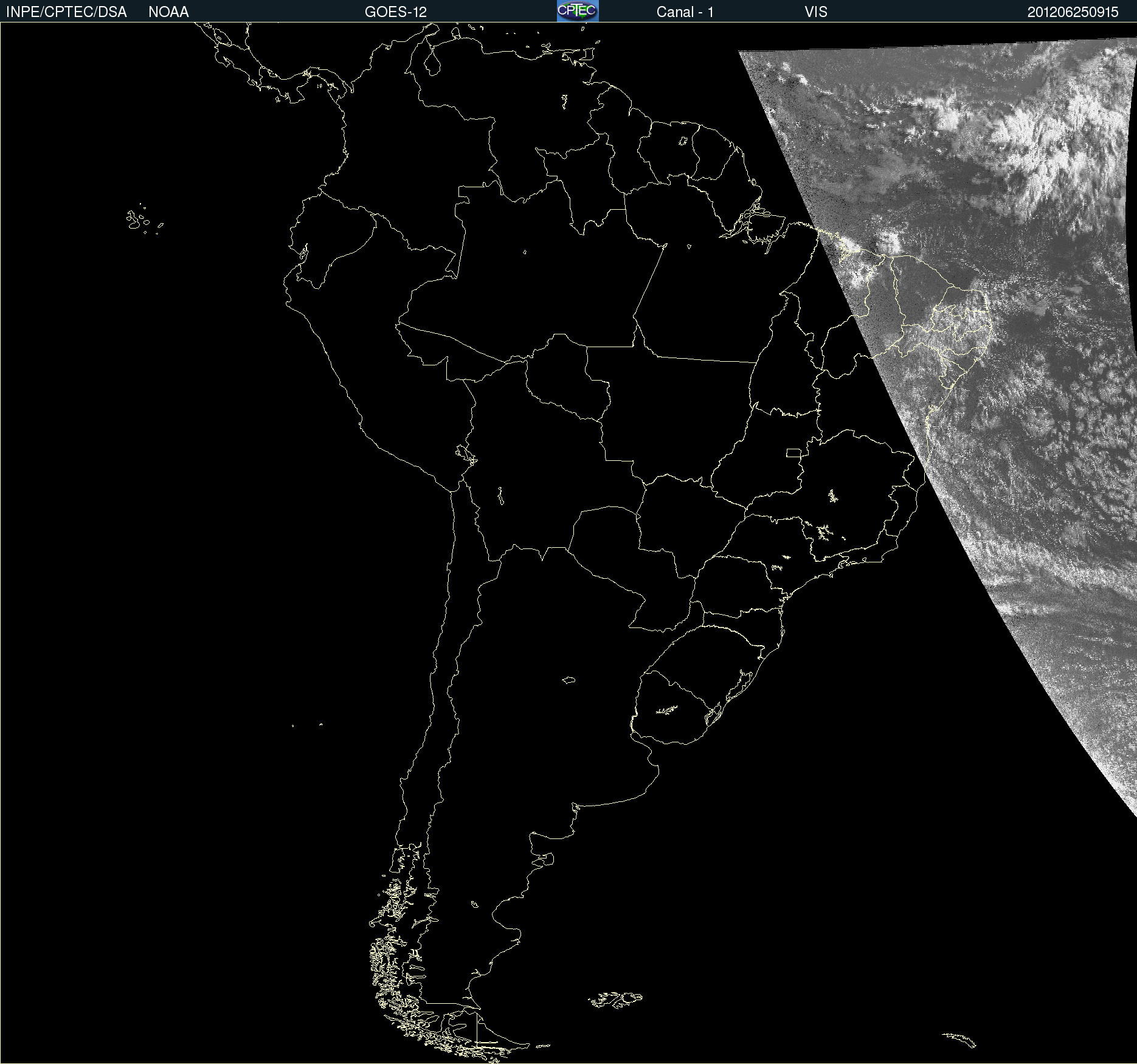Click the VIS label in header
The image size is (1137, 1064).
[x=816, y=12]
